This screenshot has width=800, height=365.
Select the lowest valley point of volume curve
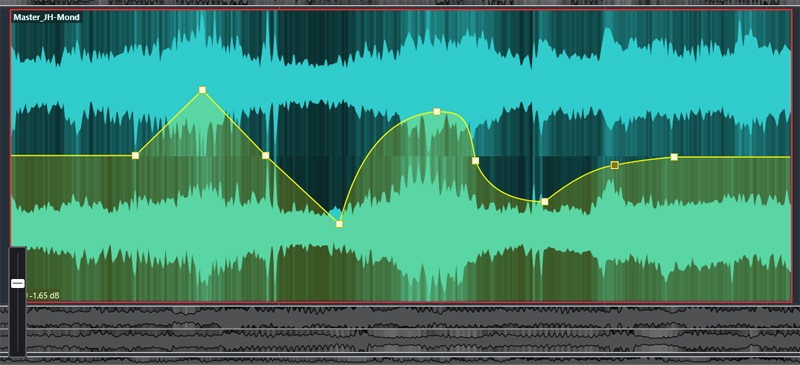coord(339,224)
